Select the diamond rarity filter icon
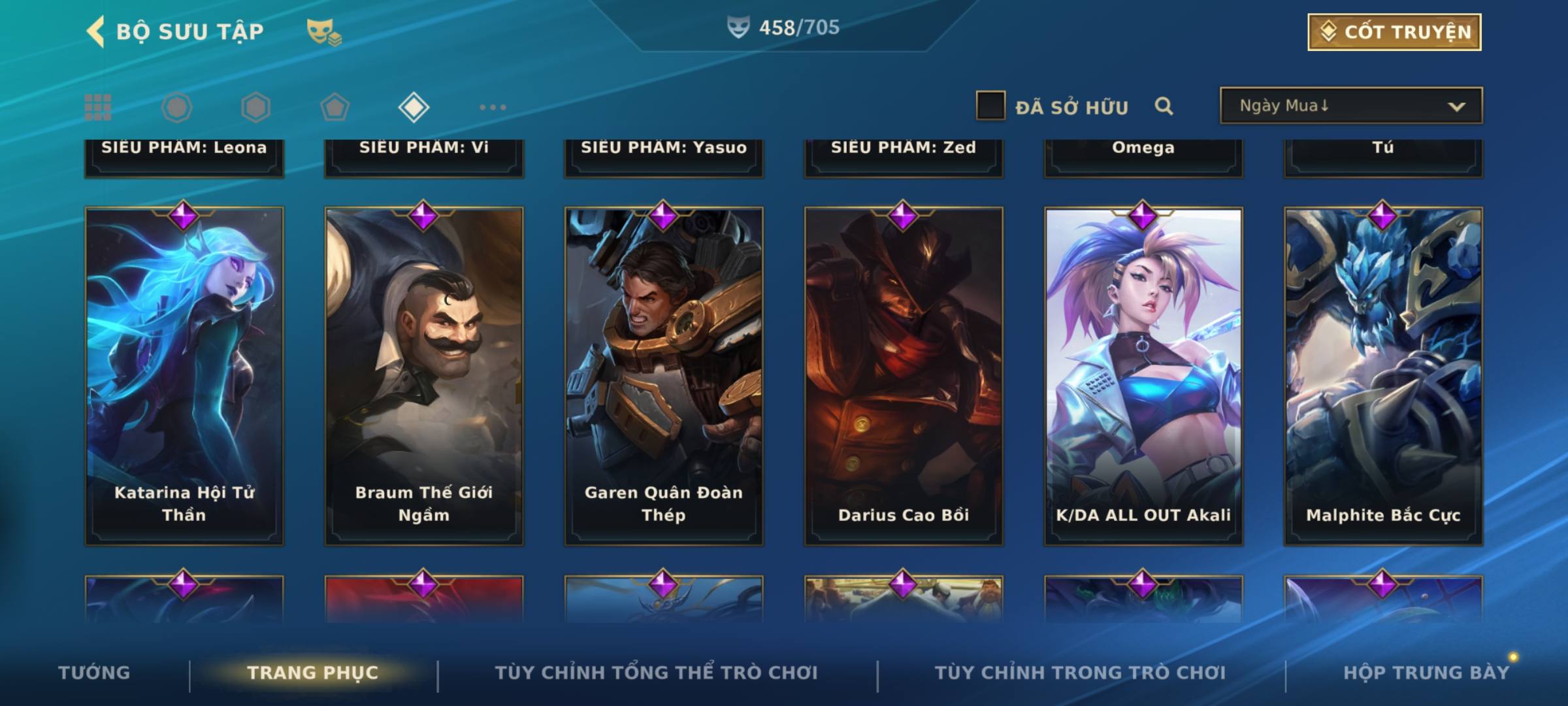 [414, 107]
